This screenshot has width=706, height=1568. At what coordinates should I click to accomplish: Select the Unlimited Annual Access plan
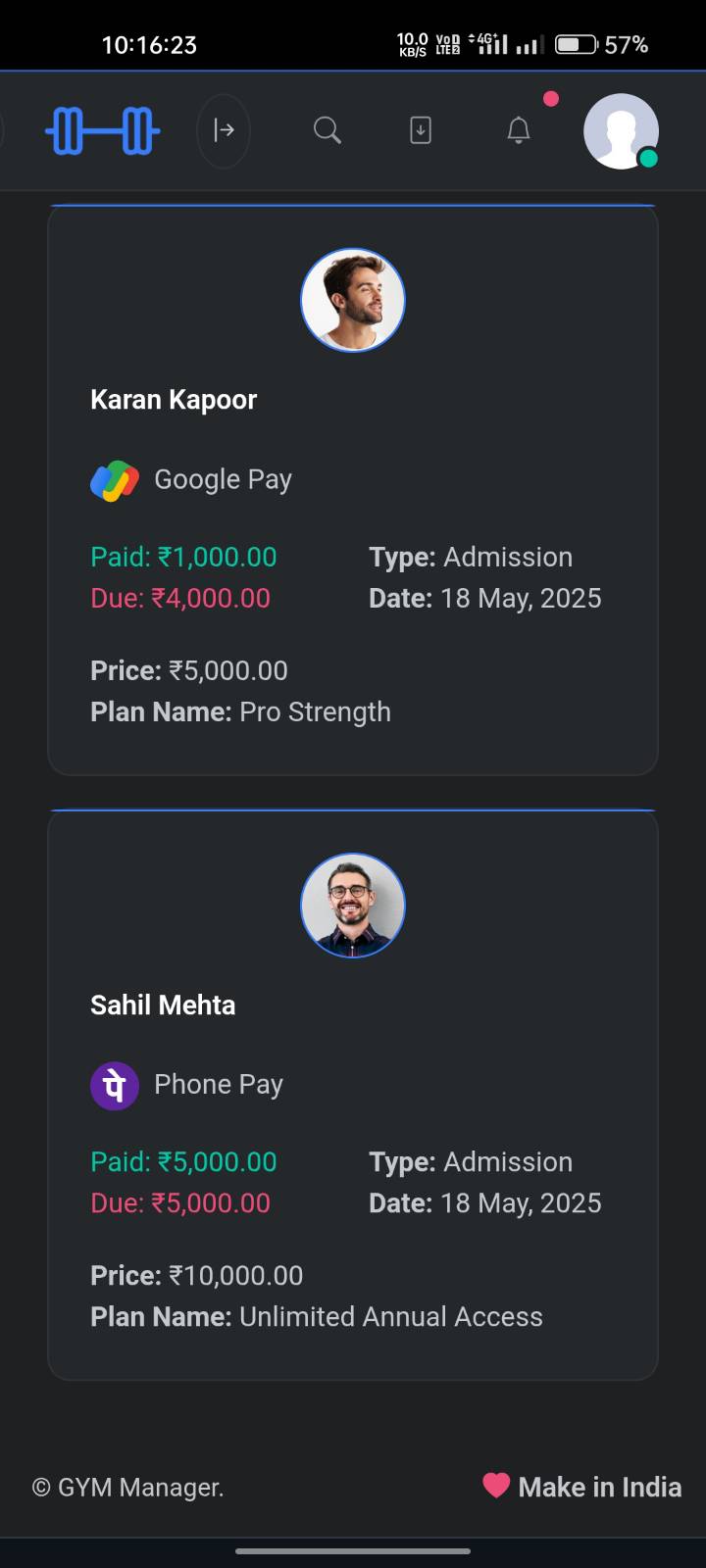tap(390, 1317)
